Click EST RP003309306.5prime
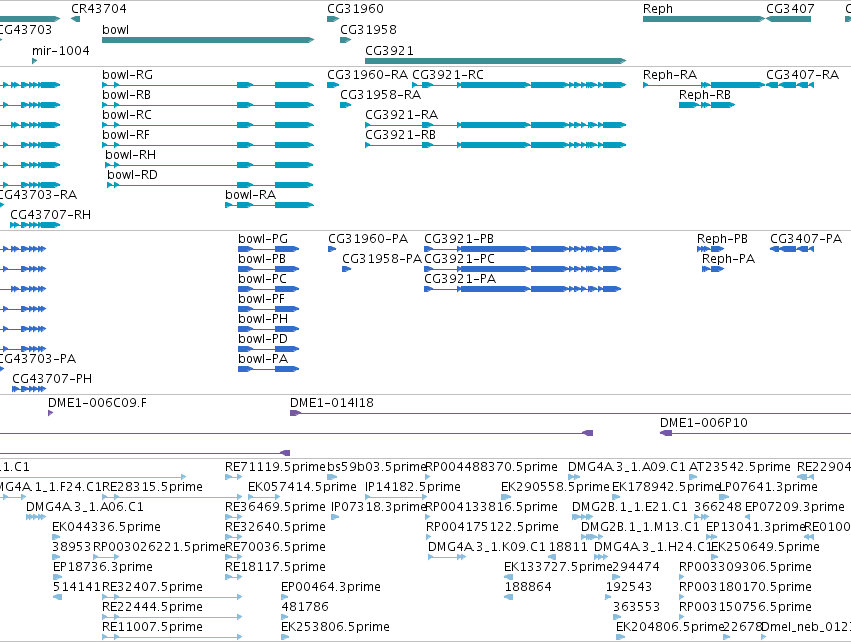Screen dimensions: 851x642 [x=683, y=577]
